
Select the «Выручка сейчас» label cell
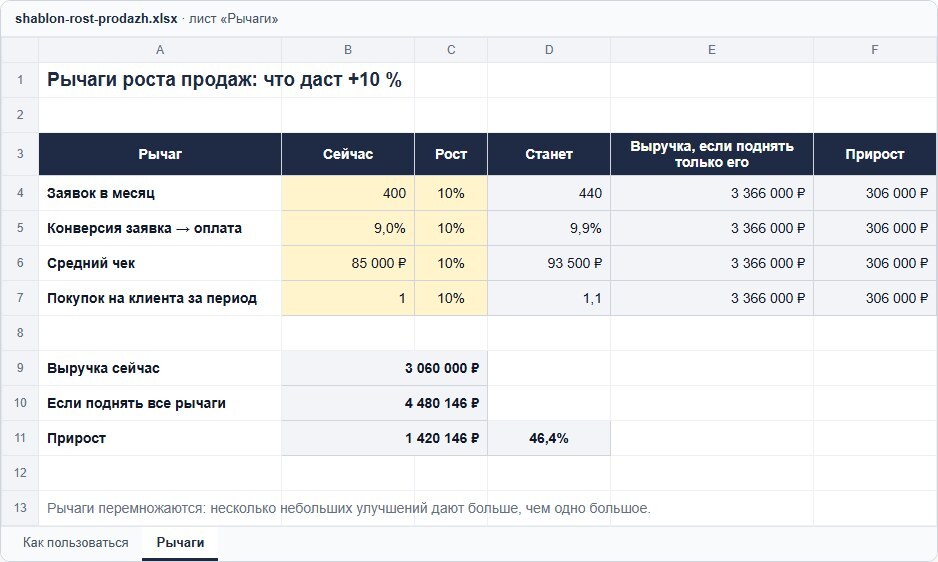click(x=160, y=368)
